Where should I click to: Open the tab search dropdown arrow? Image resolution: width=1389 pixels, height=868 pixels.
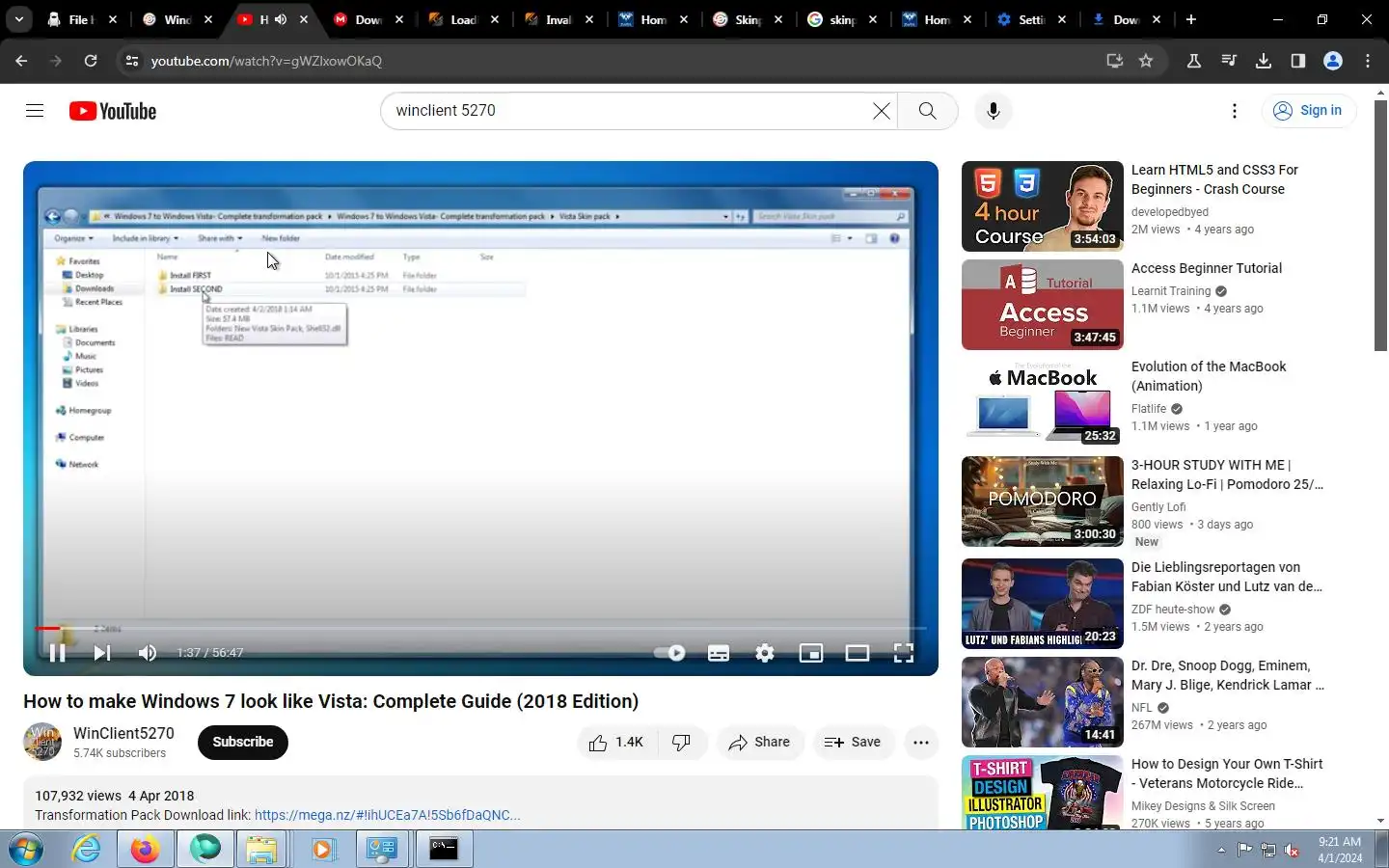[x=19, y=19]
